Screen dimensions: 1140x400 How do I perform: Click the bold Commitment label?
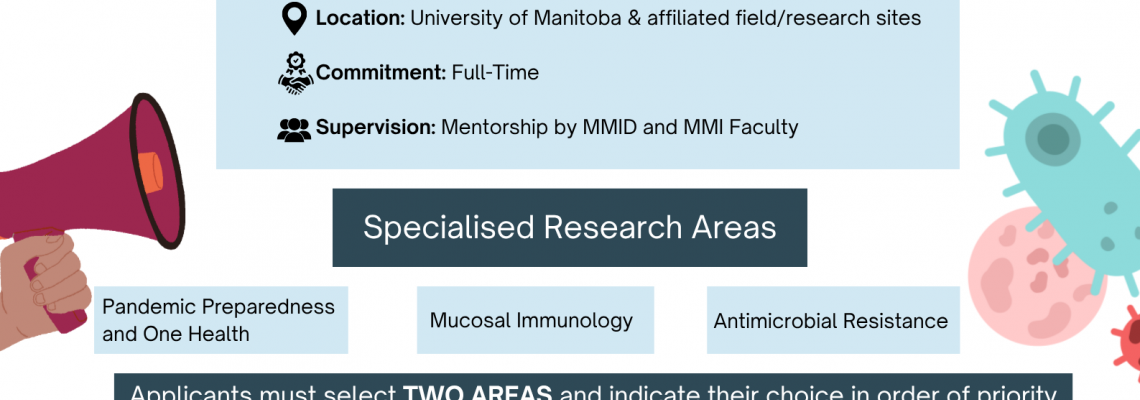coord(381,72)
